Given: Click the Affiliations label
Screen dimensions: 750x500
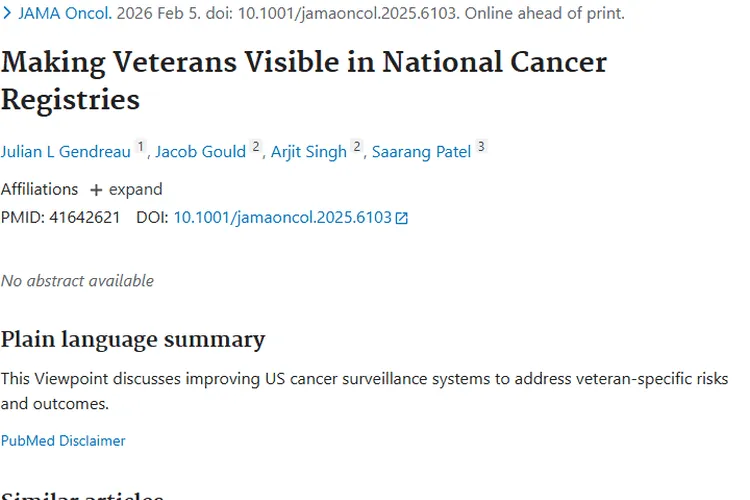Looking at the screenshot, I should (39, 189).
